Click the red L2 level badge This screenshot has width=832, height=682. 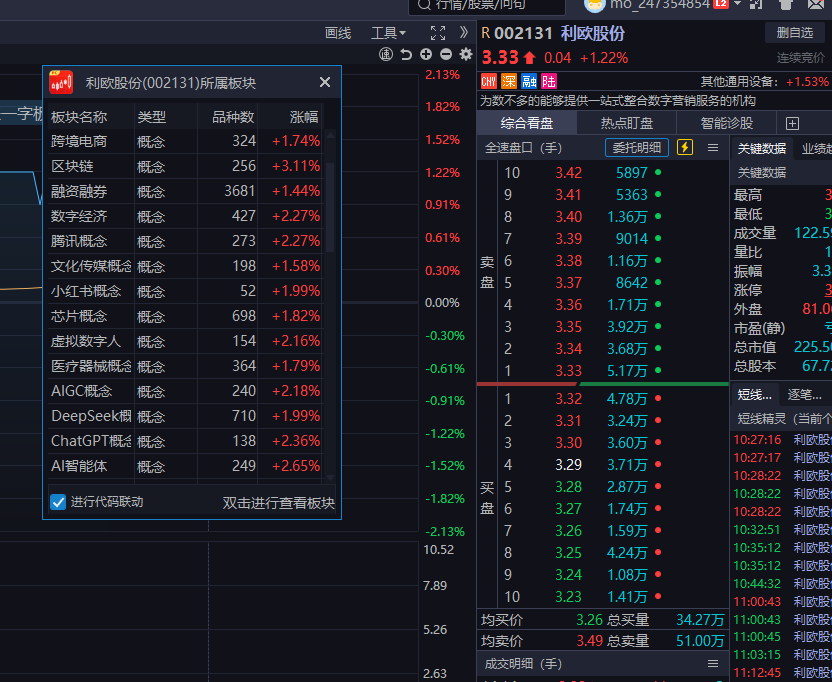[721, 4]
